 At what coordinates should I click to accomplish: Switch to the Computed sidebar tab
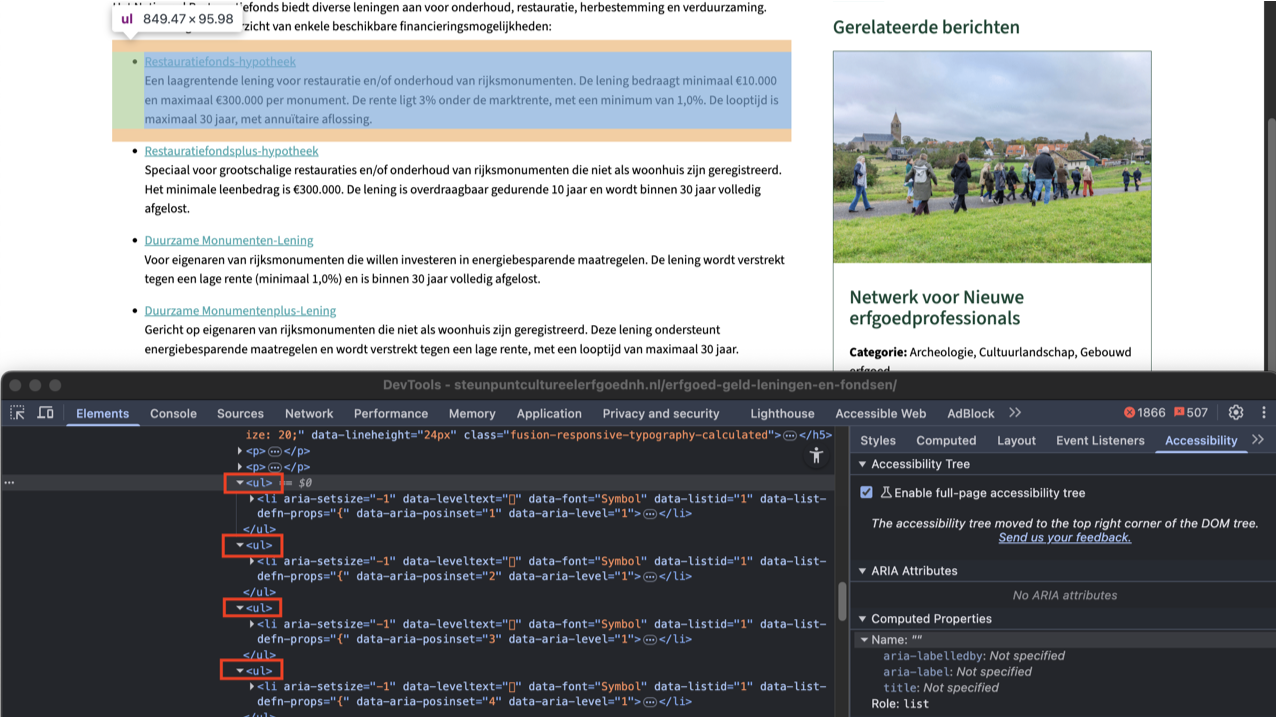click(946, 440)
